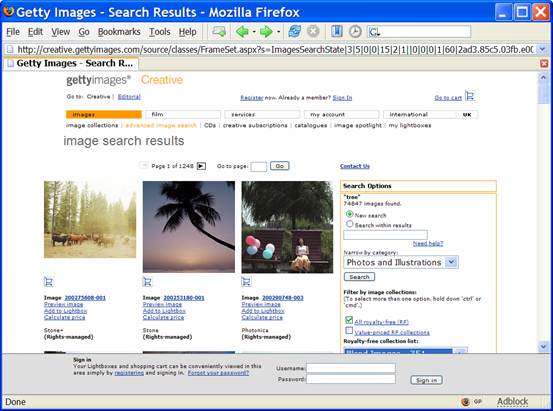Open the File menu
Image resolution: width=553 pixels, height=411 pixels.
pos(13,32)
